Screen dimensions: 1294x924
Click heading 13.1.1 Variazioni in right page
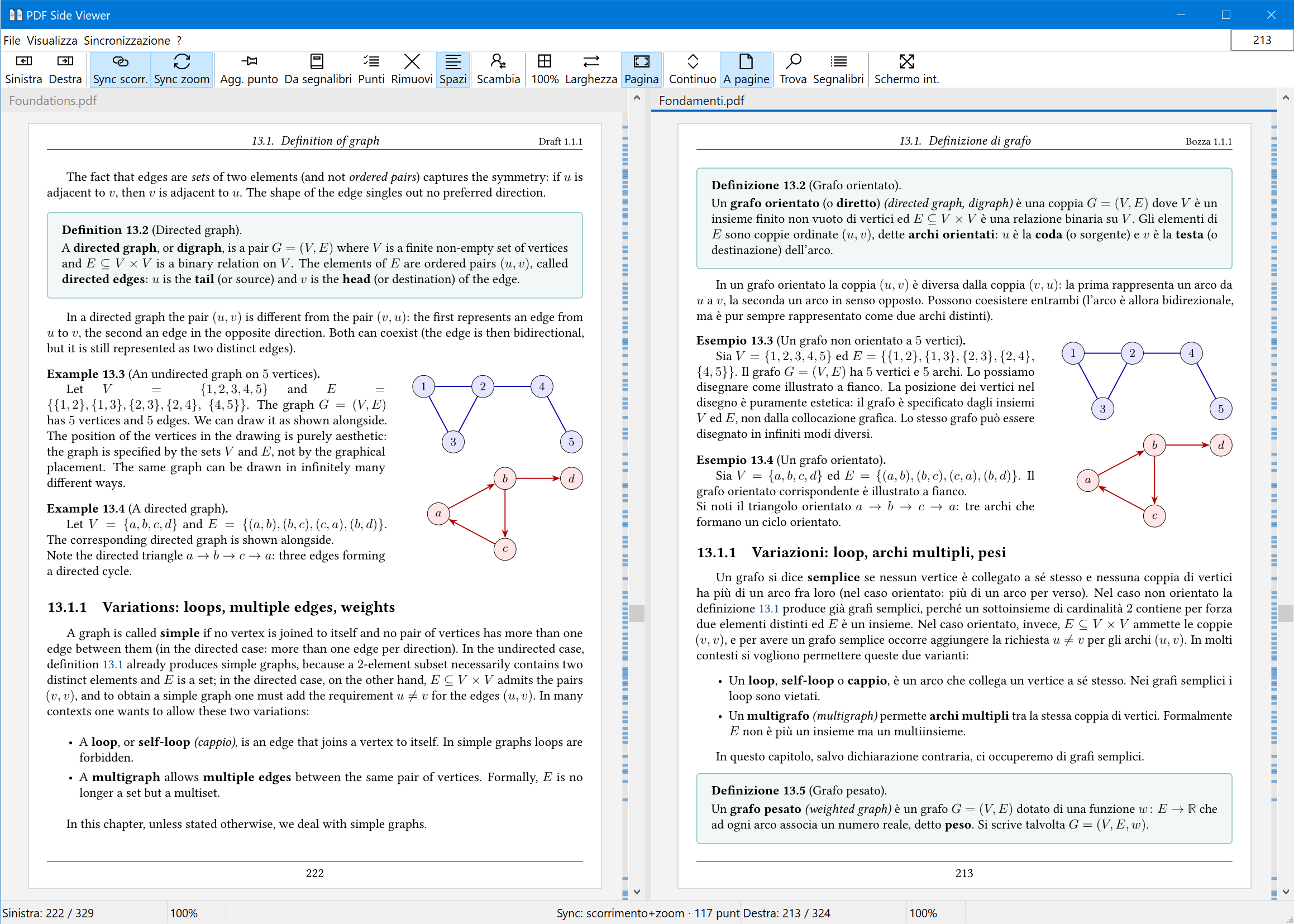click(851, 553)
